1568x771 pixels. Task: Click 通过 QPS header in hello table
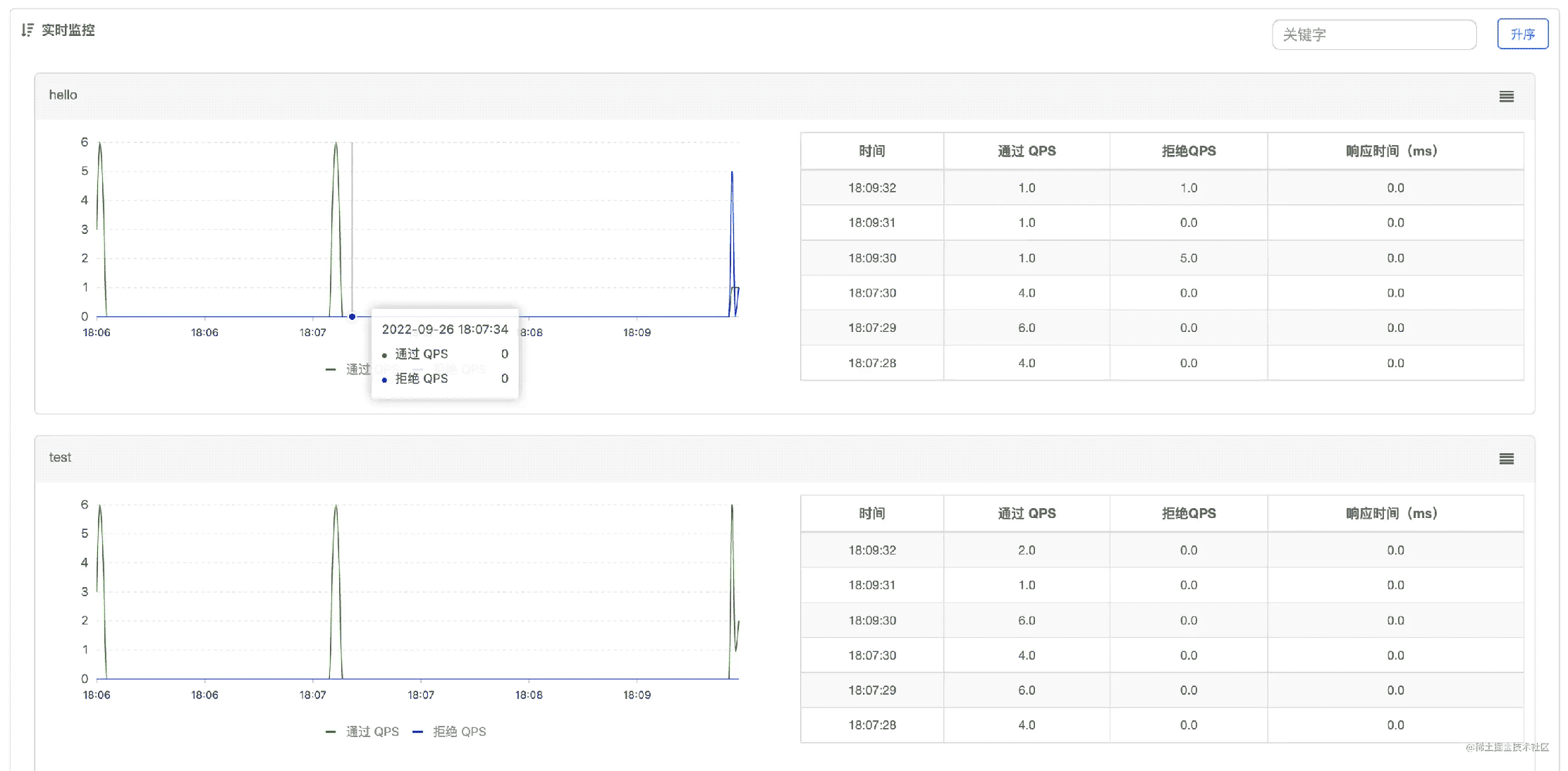coord(1026,151)
